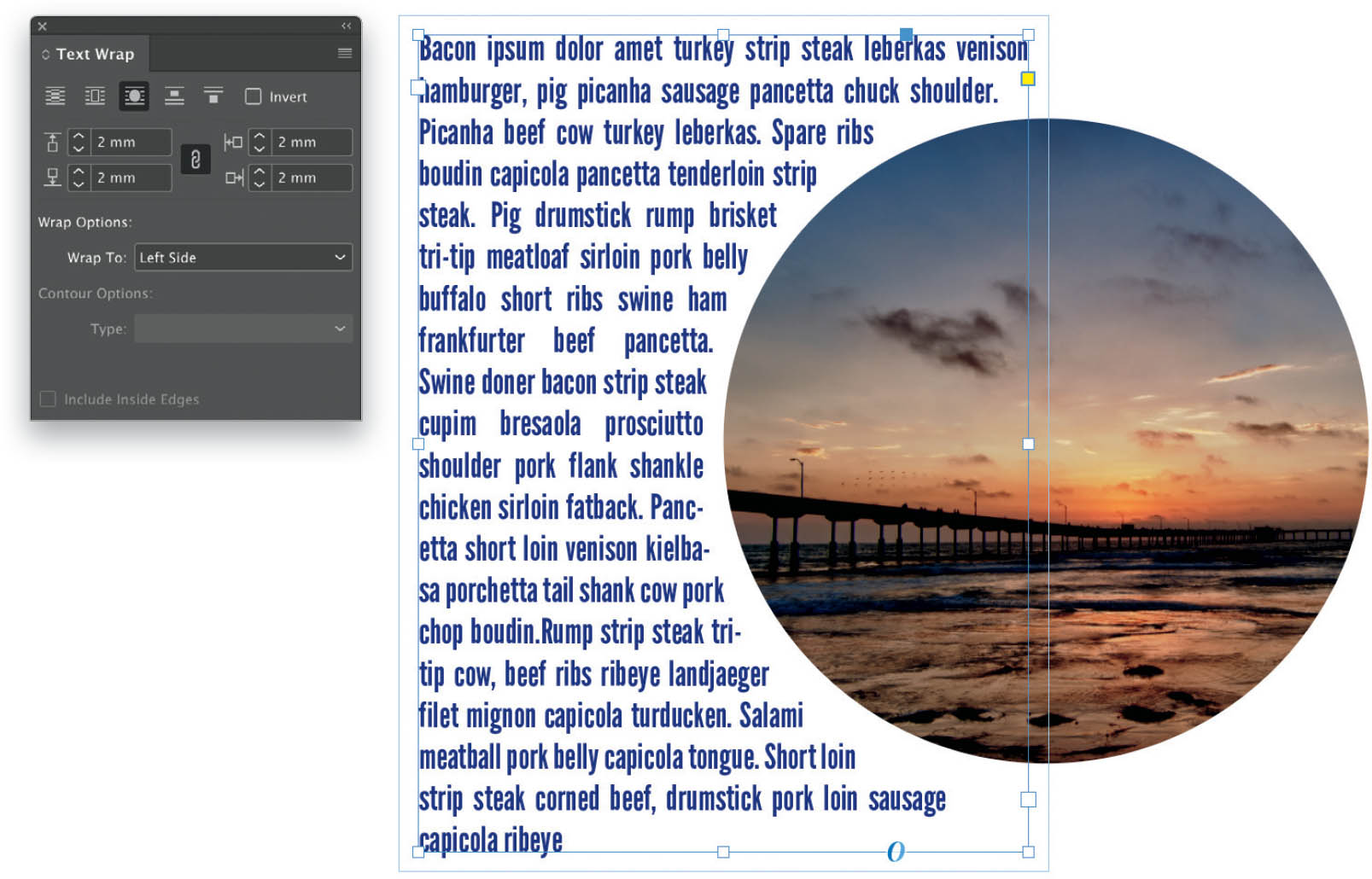Click the text frame out port handle

coord(1028,800)
